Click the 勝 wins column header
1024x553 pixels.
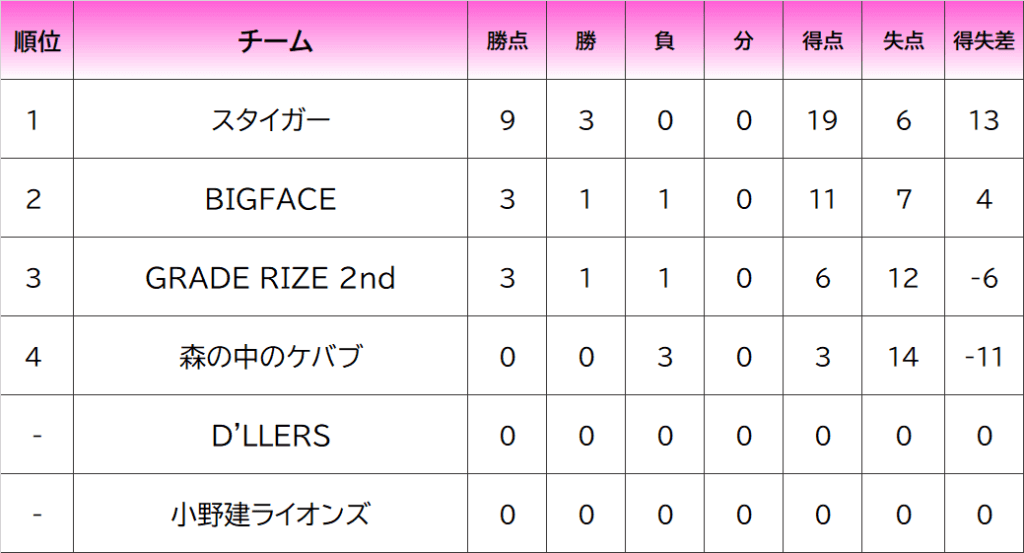[586, 40]
